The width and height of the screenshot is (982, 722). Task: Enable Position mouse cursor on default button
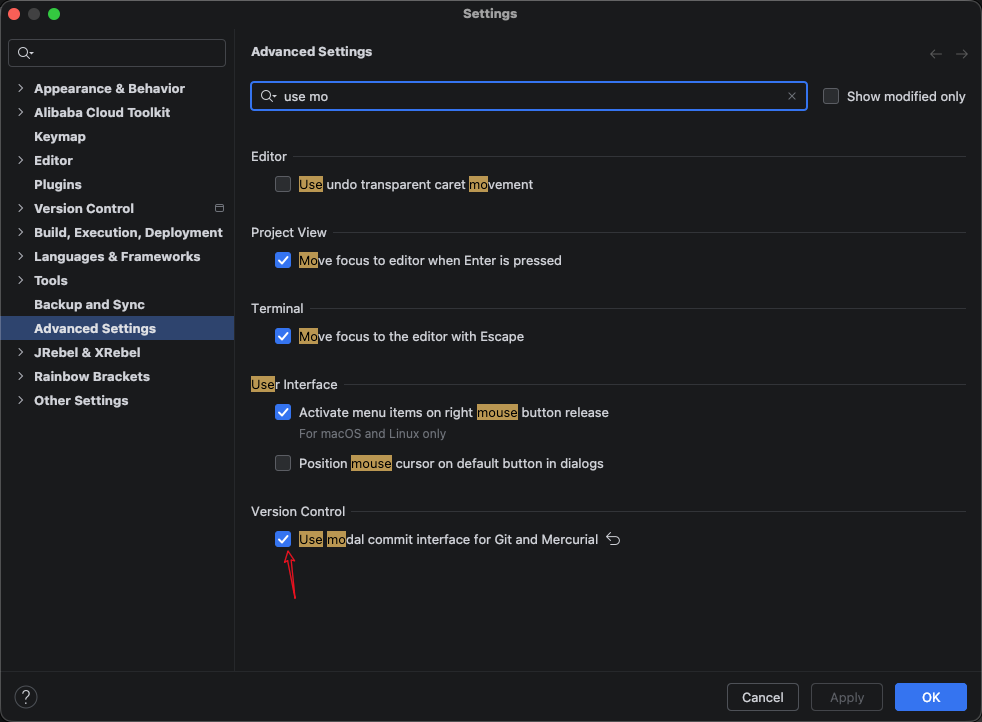[x=283, y=463]
